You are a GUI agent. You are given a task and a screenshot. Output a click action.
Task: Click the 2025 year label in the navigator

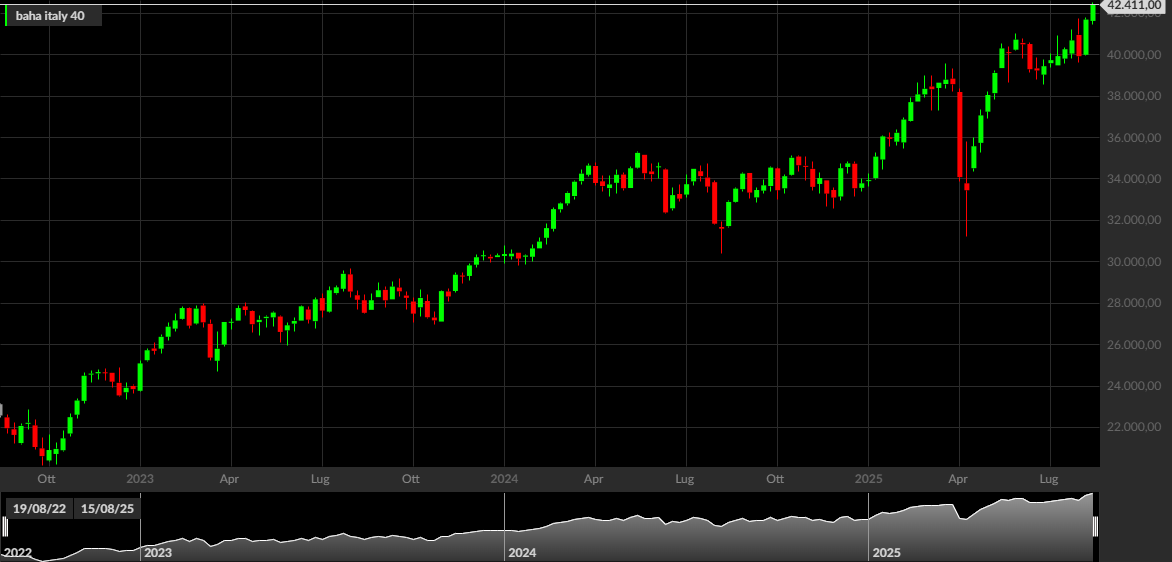(x=886, y=554)
